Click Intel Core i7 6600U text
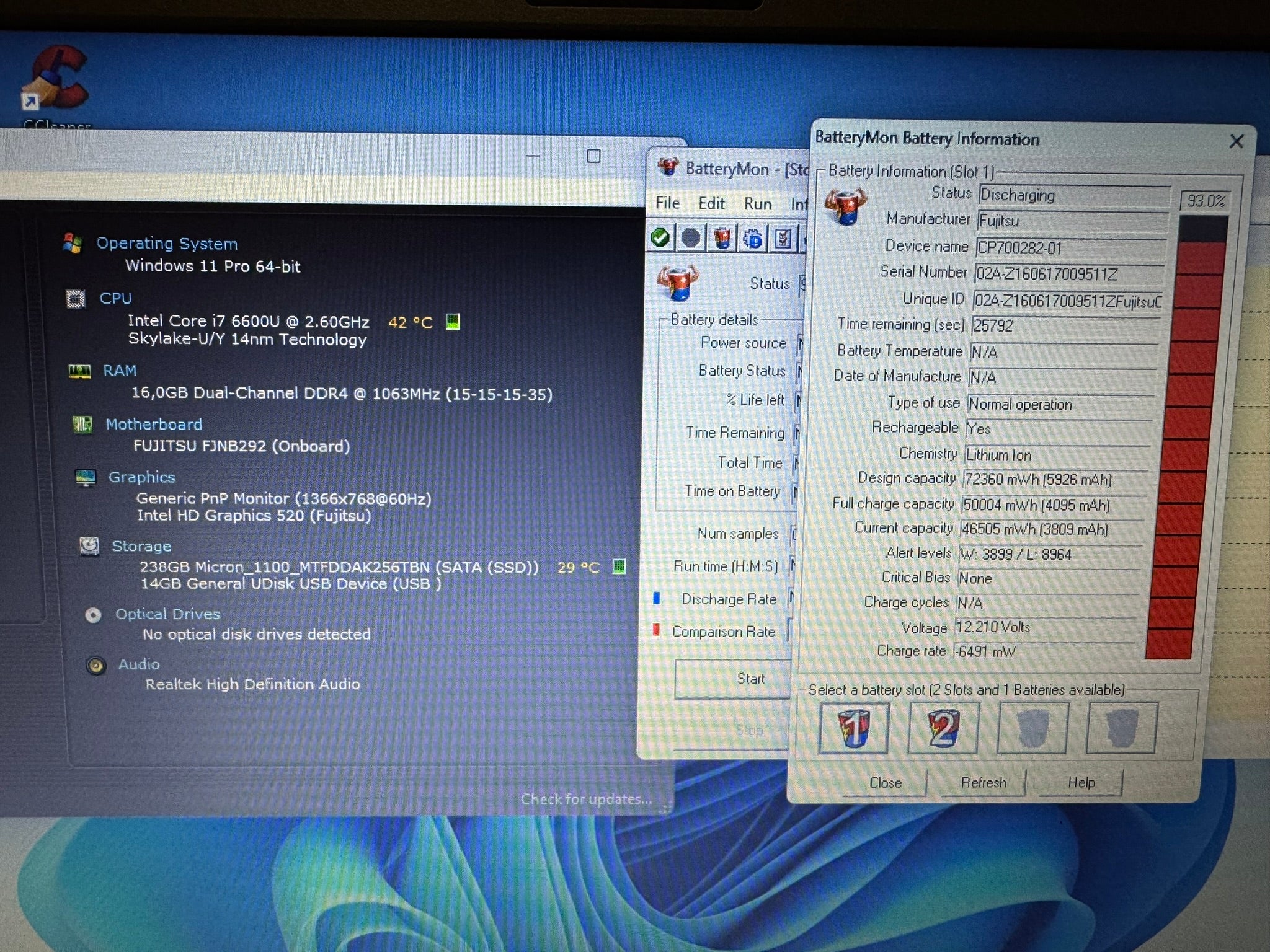The height and width of the screenshot is (952, 1270). 248,321
